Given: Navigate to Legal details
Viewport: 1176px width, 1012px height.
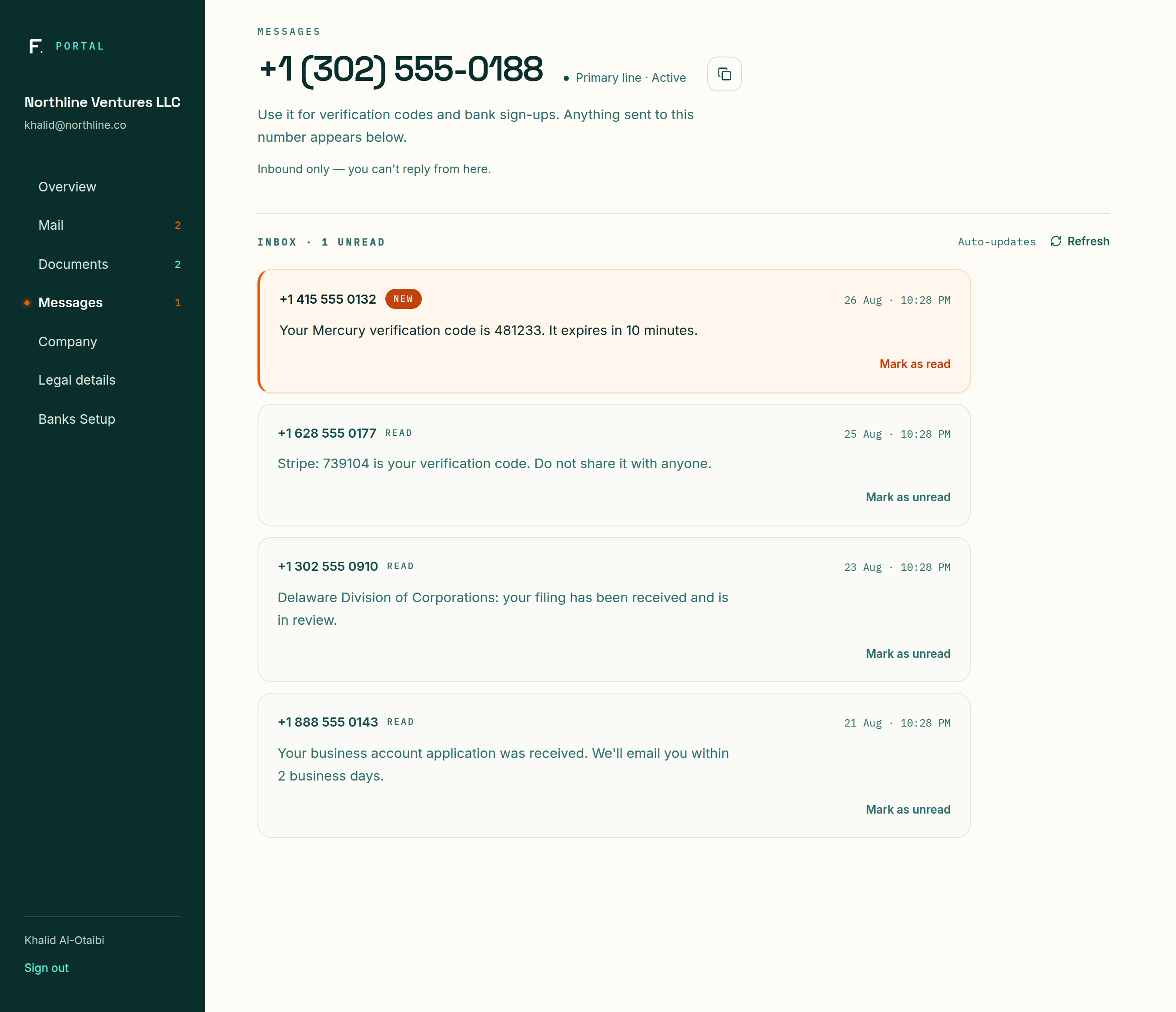Looking at the screenshot, I should (x=77, y=380).
